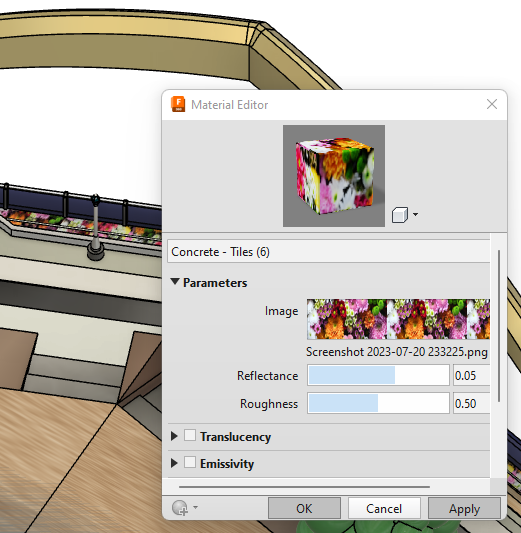Click the Cancel button
Viewport: 521px width, 533px height.
point(384,509)
